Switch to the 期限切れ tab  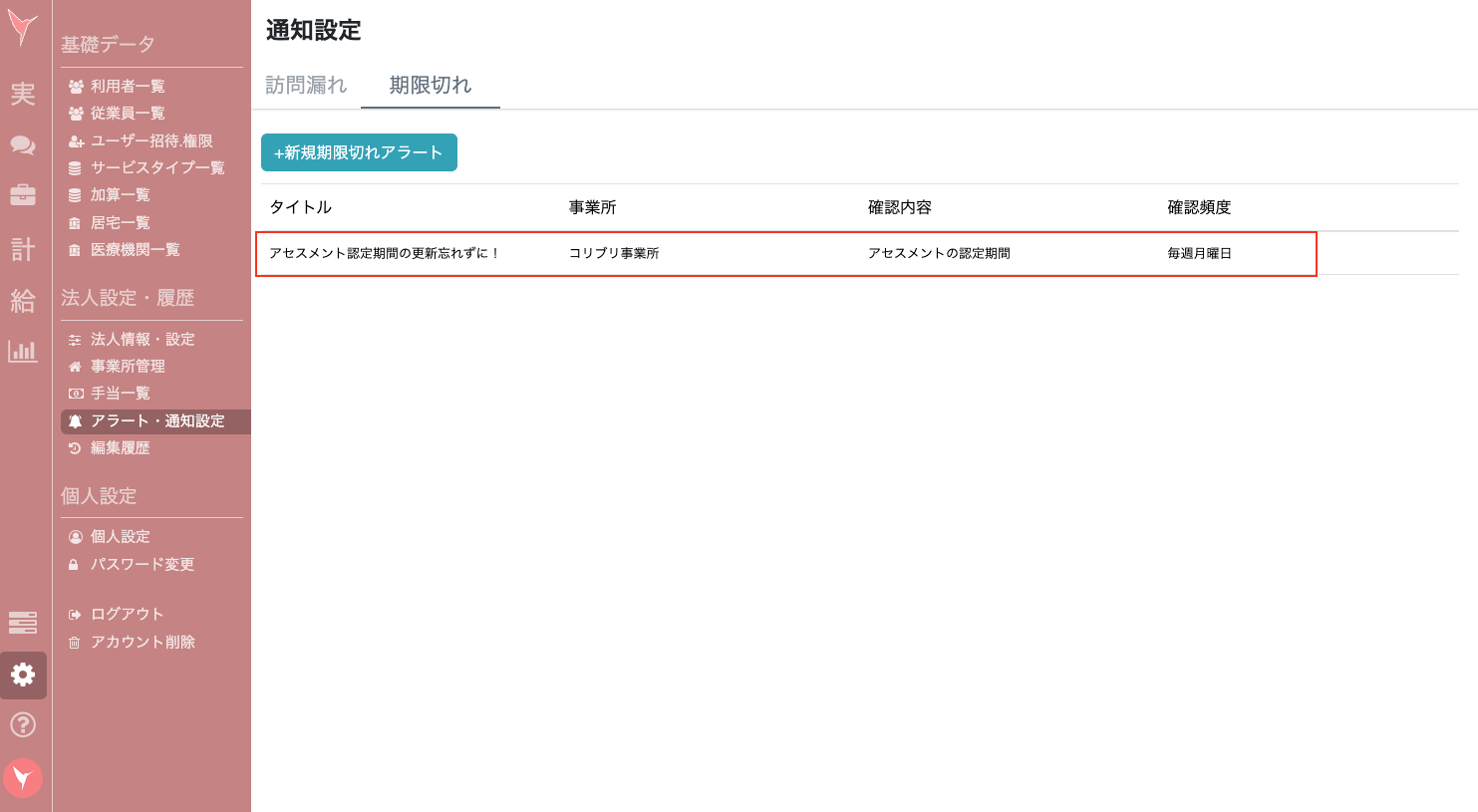coord(431,86)
